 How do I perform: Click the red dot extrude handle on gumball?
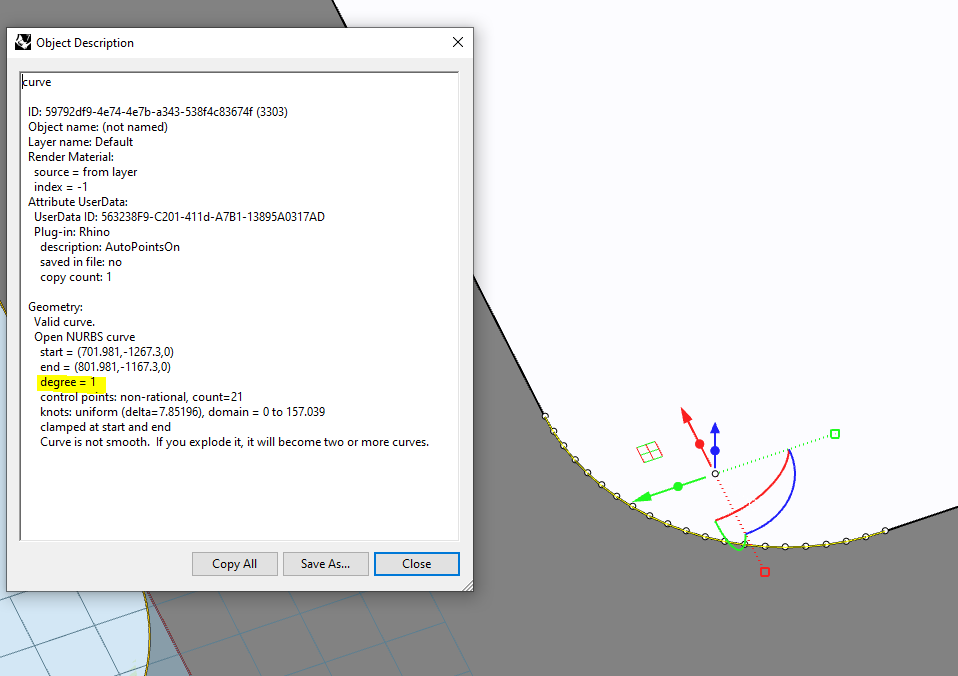(x=700, y=444)
